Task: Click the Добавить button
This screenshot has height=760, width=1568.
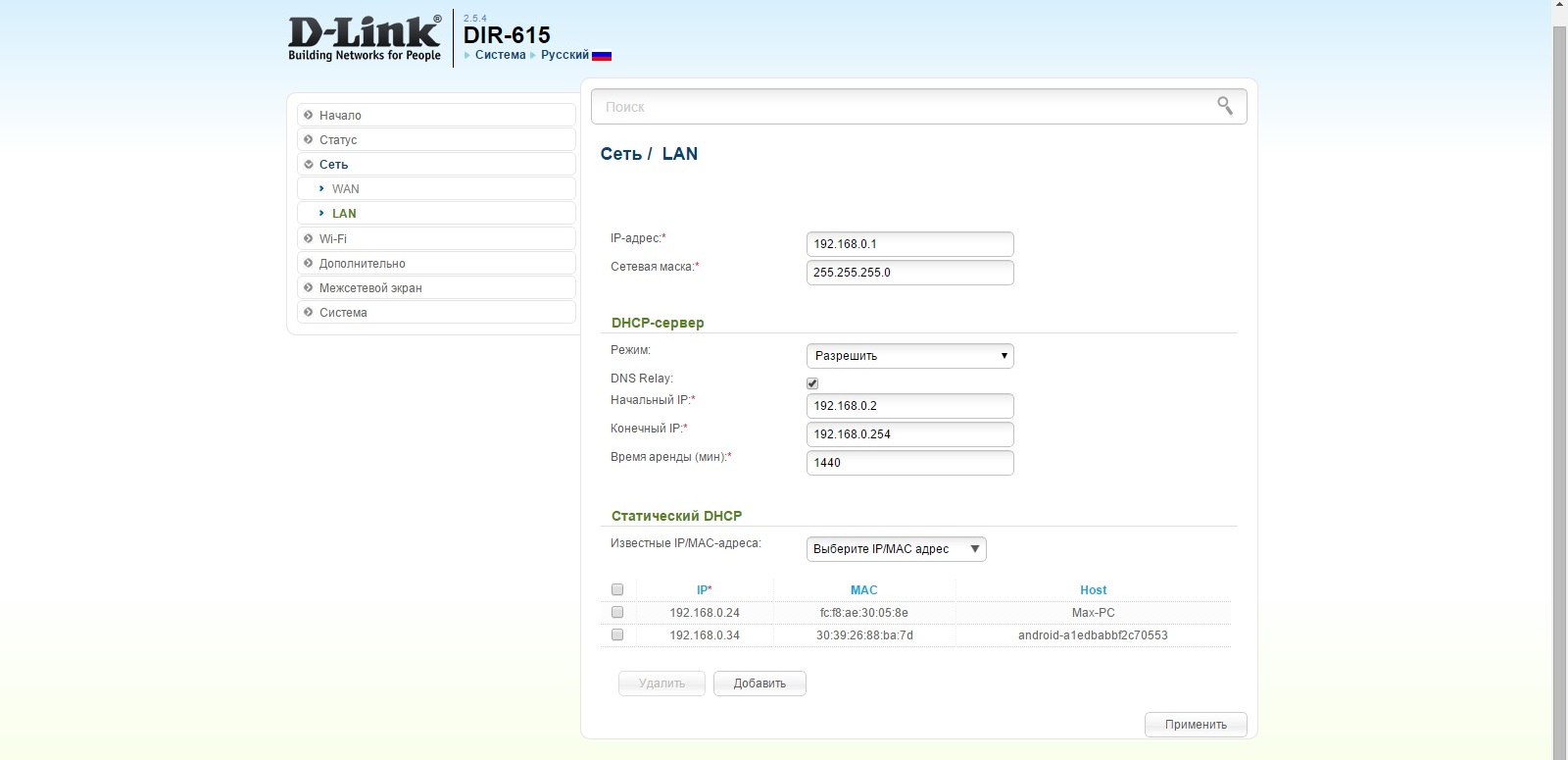Action: click(x=759, y=684)
